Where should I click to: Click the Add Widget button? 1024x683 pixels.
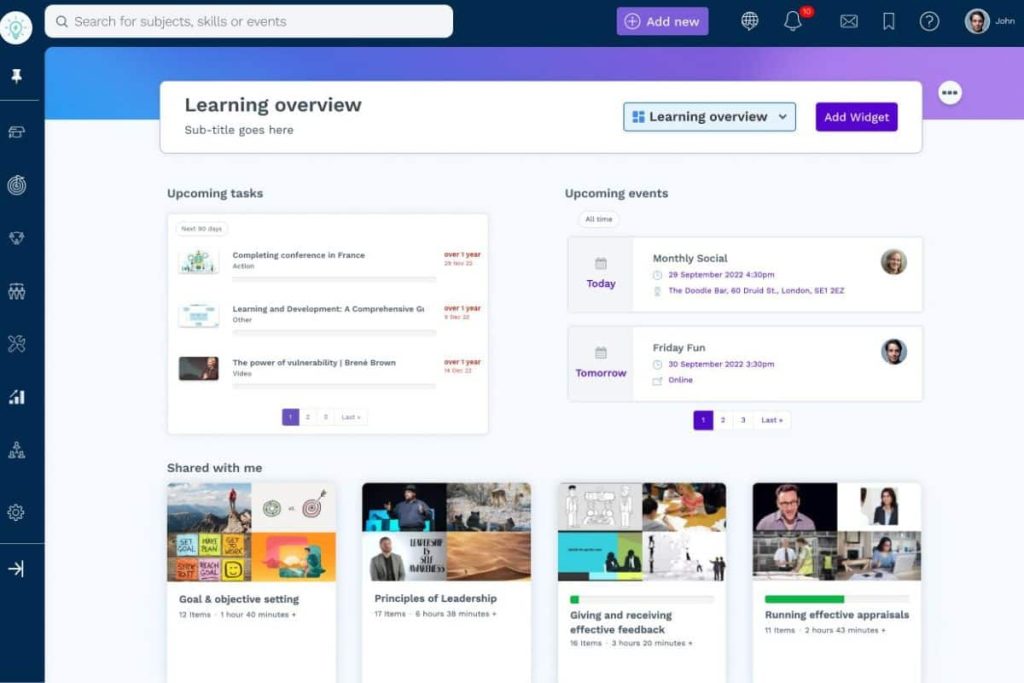click(x=856, y=117)
